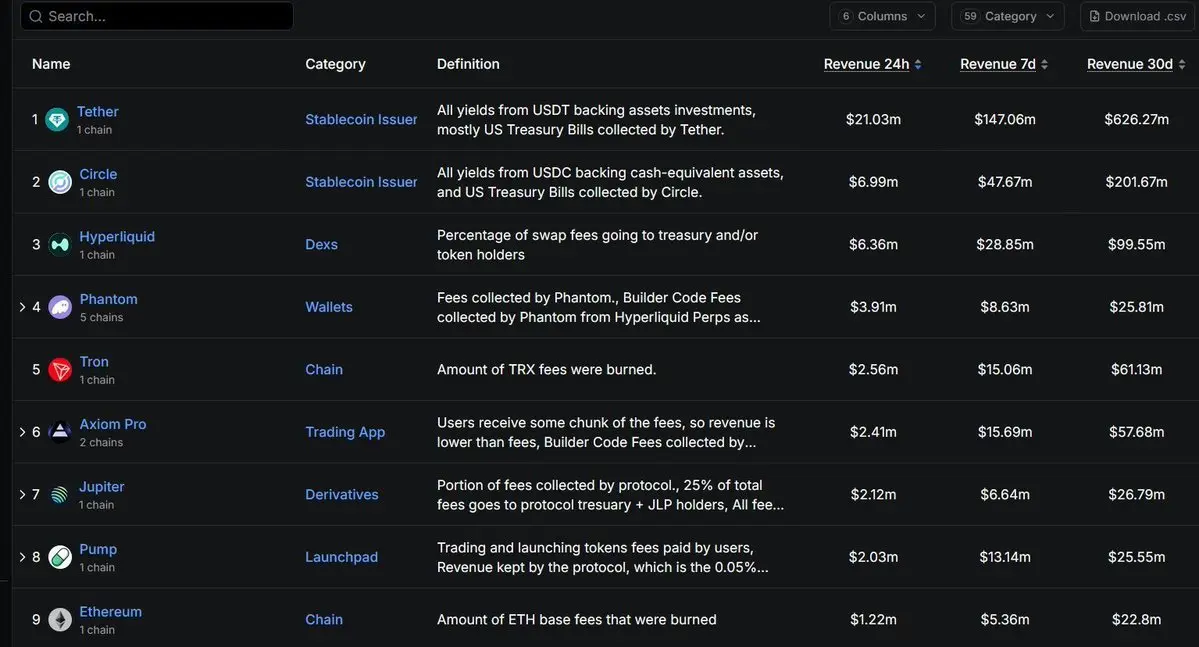The height and width of the screenshot is (647, 1199).
Task: Click the Download .csv button
Action: [1138, 16]
